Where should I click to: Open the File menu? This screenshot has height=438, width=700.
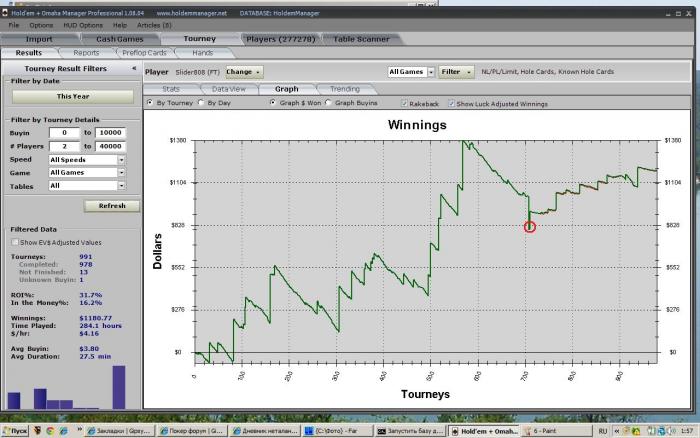14,25
